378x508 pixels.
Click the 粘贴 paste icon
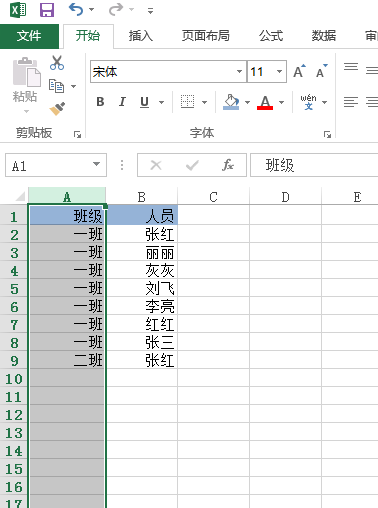(x=26, y=72)
